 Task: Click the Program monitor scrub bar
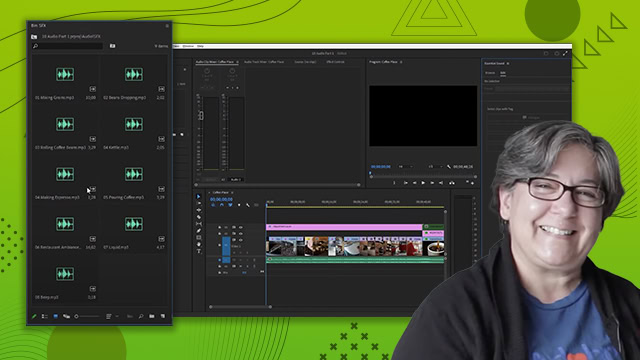point(423,177)
